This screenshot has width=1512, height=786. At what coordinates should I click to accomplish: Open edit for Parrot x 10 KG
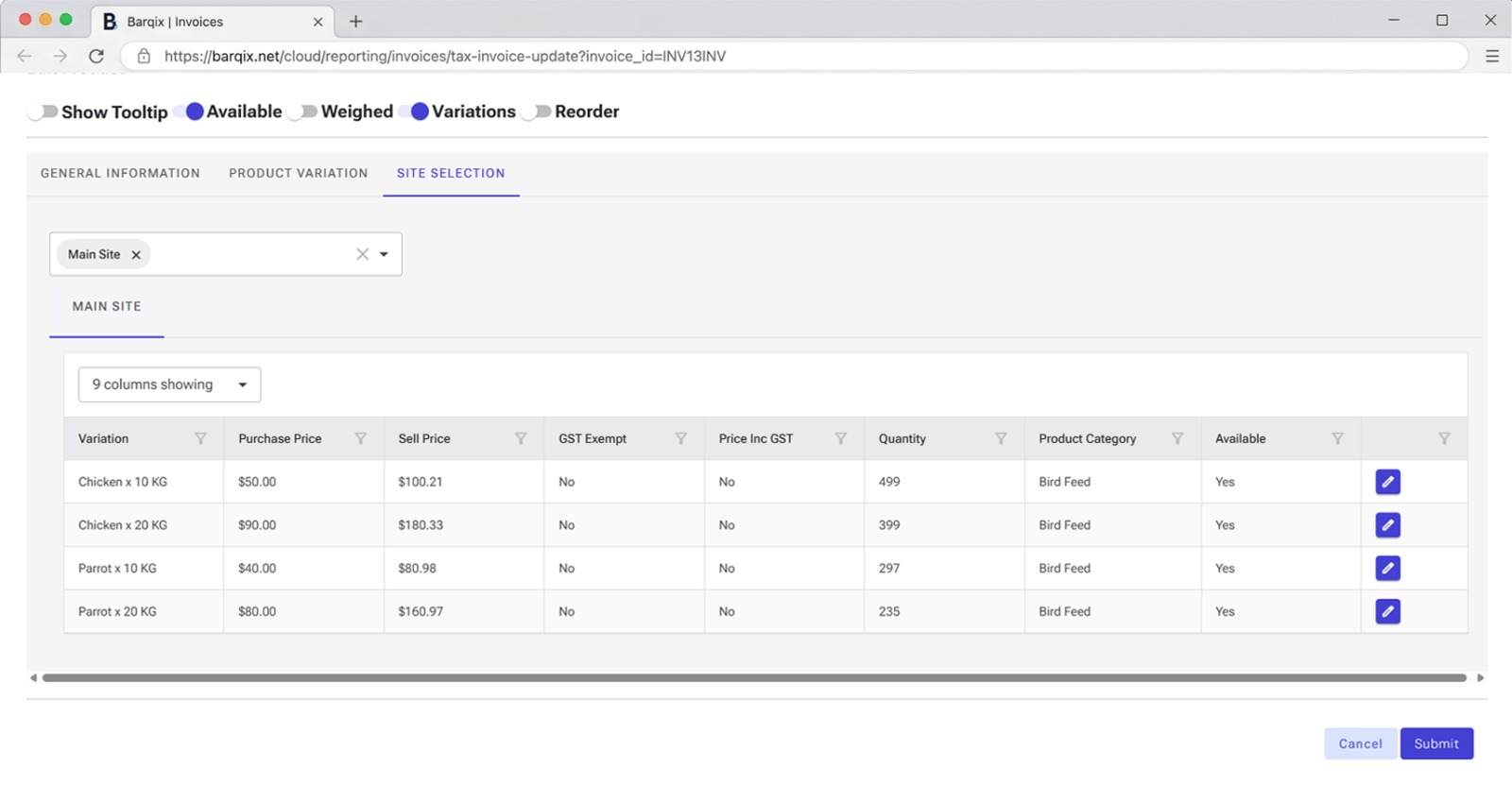(1387, 569)
